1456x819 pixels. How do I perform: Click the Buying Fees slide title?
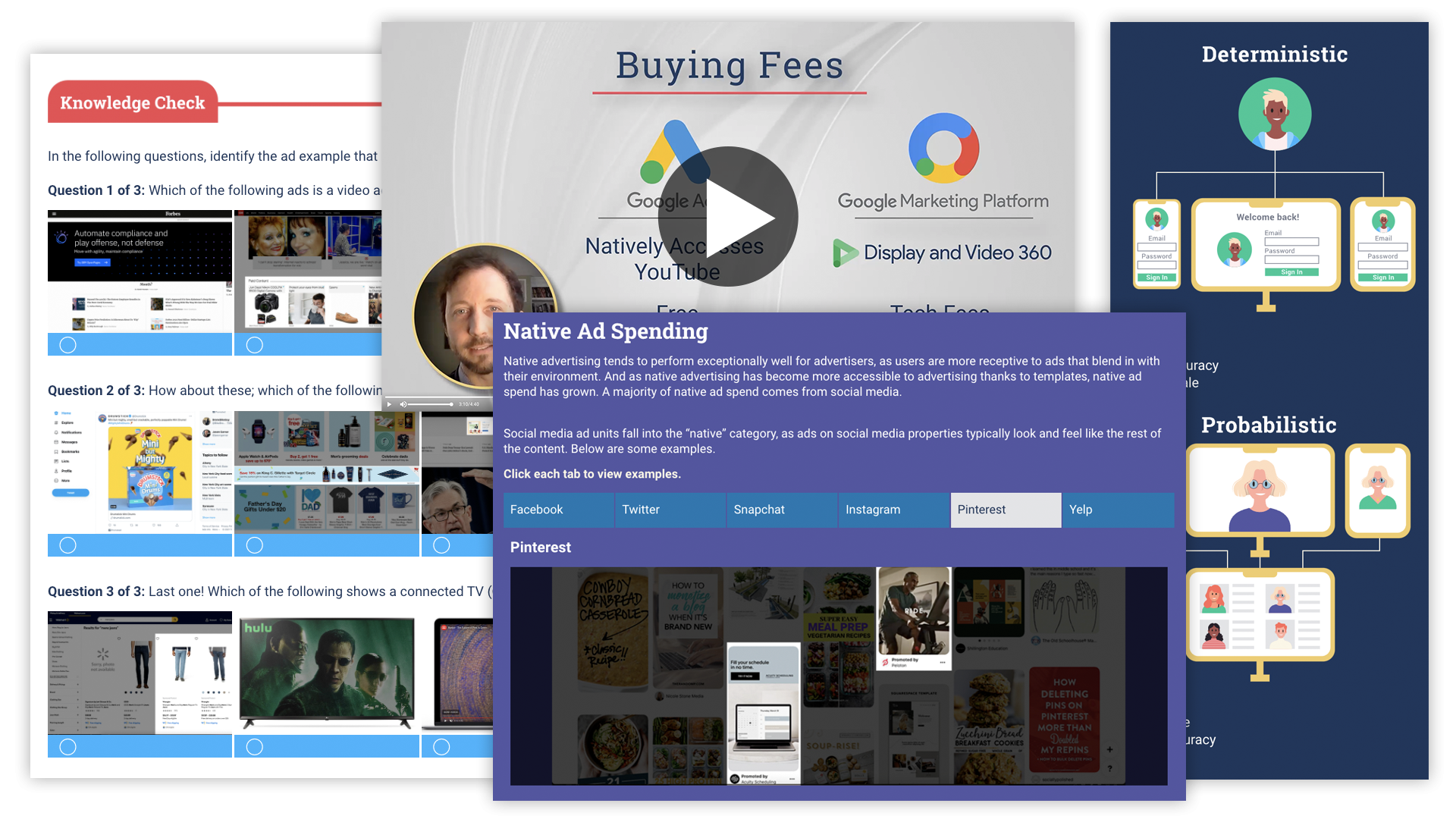pyautogui.click(x=730, y=66)
